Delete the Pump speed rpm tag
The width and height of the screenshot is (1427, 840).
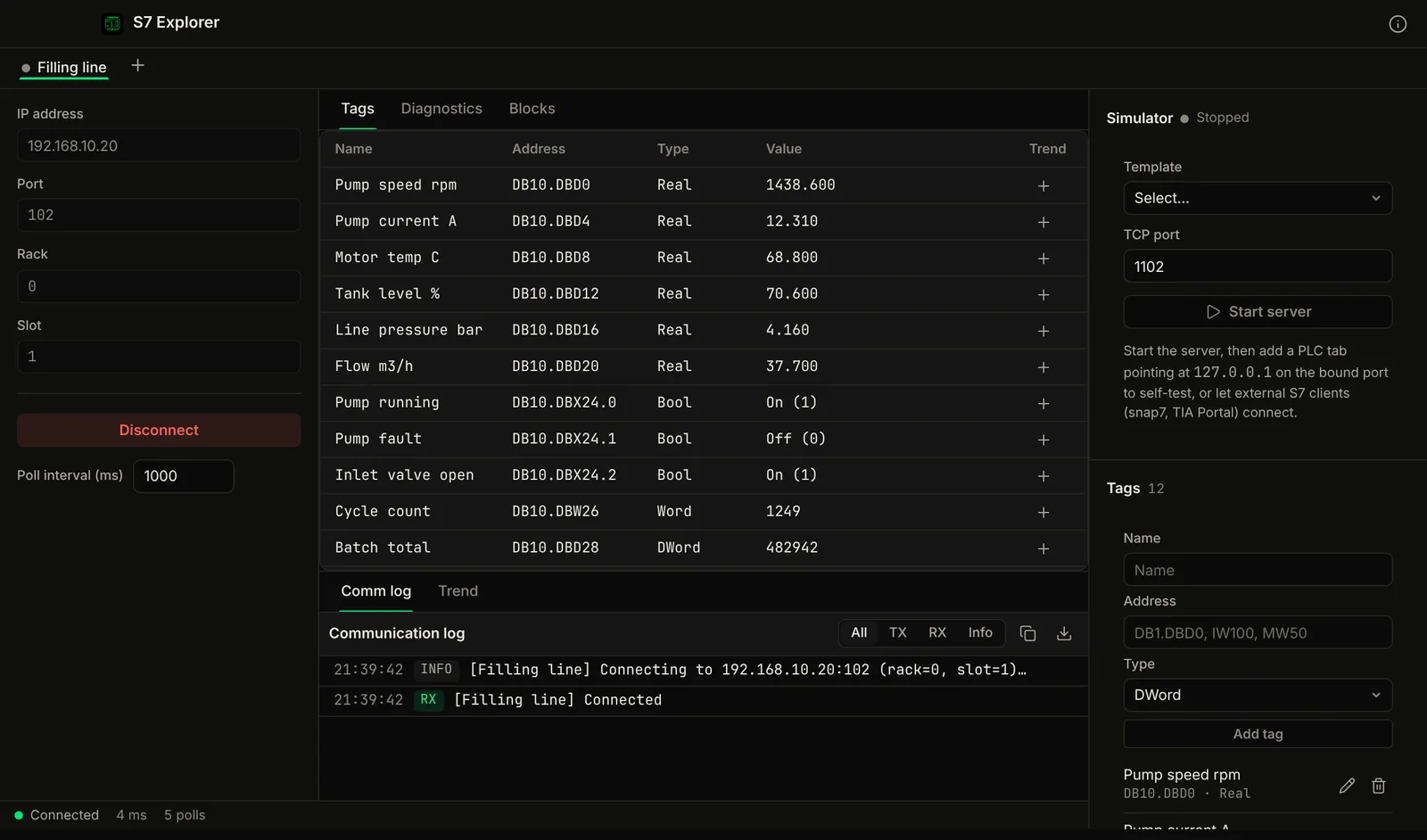point(1379,786)
